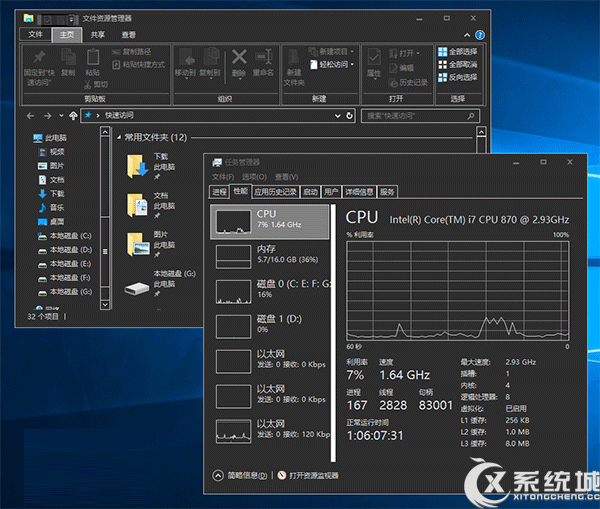
Task: Select Local Disk (E:) in navigation pane
Action: pyautogui.click(x=65, y=264)
